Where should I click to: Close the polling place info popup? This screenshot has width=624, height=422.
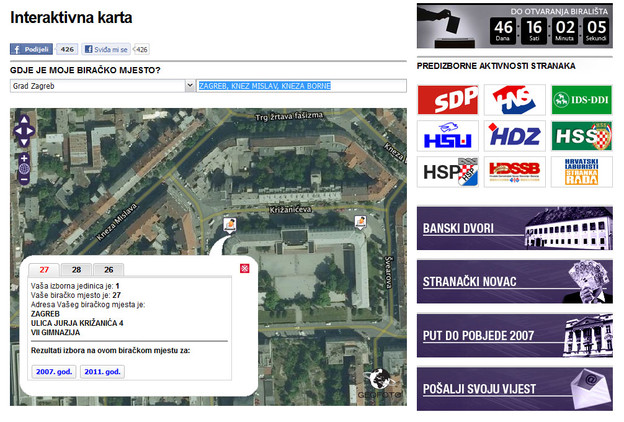(x=245, y=268)
